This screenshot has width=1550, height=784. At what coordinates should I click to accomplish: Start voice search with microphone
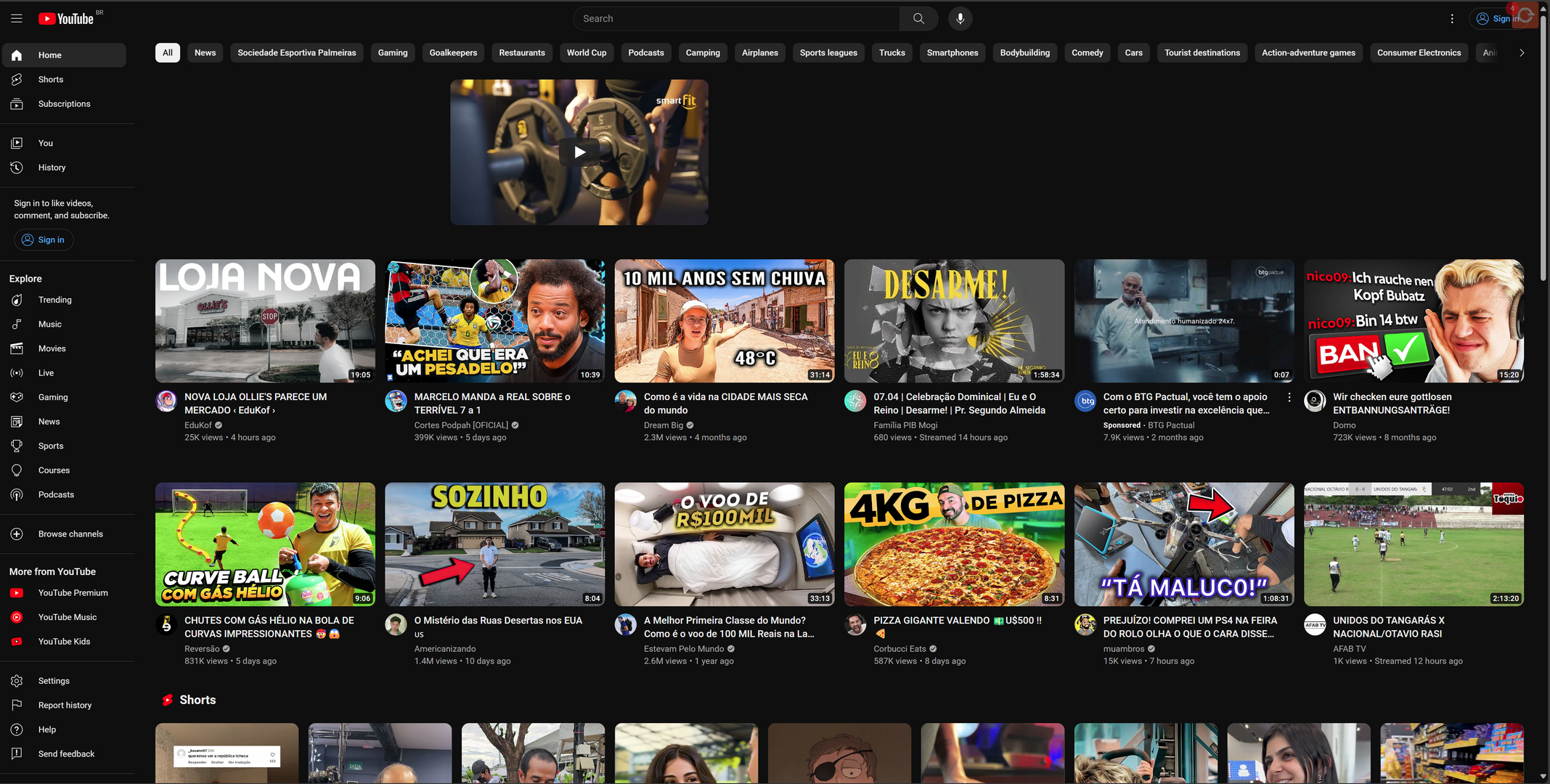960,19
